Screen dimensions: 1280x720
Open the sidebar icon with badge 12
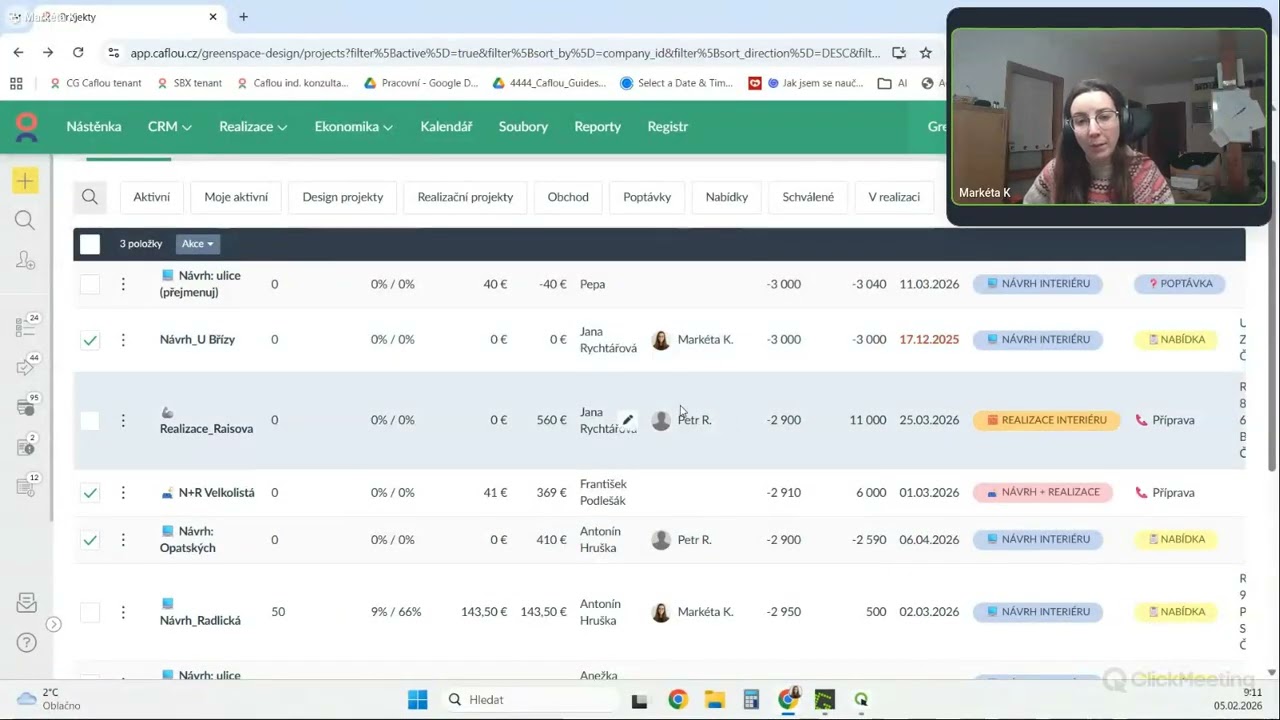coord(25,486)
